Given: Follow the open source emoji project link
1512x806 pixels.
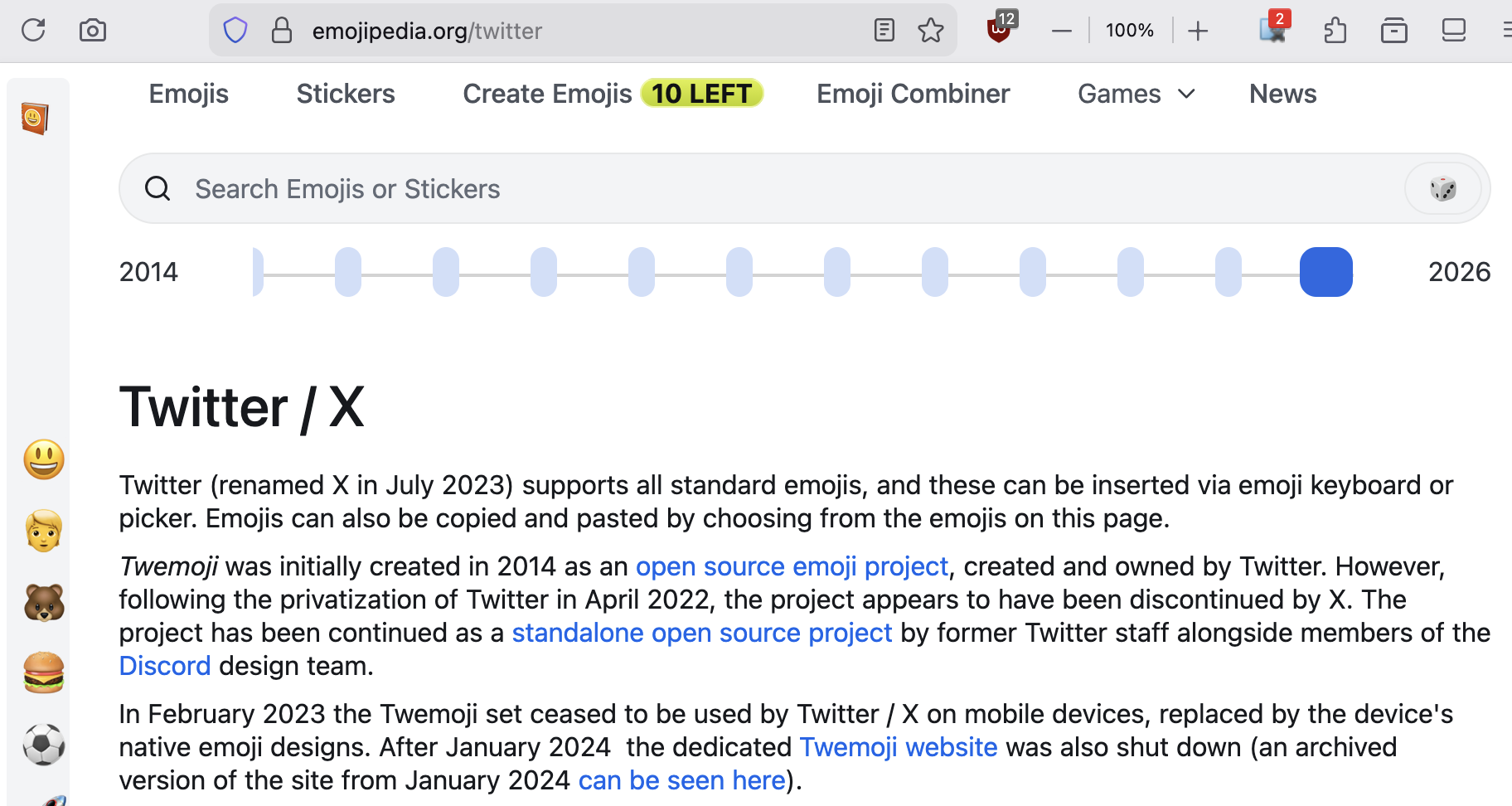Looking at the screenshot, I should [x=792, y=566].
